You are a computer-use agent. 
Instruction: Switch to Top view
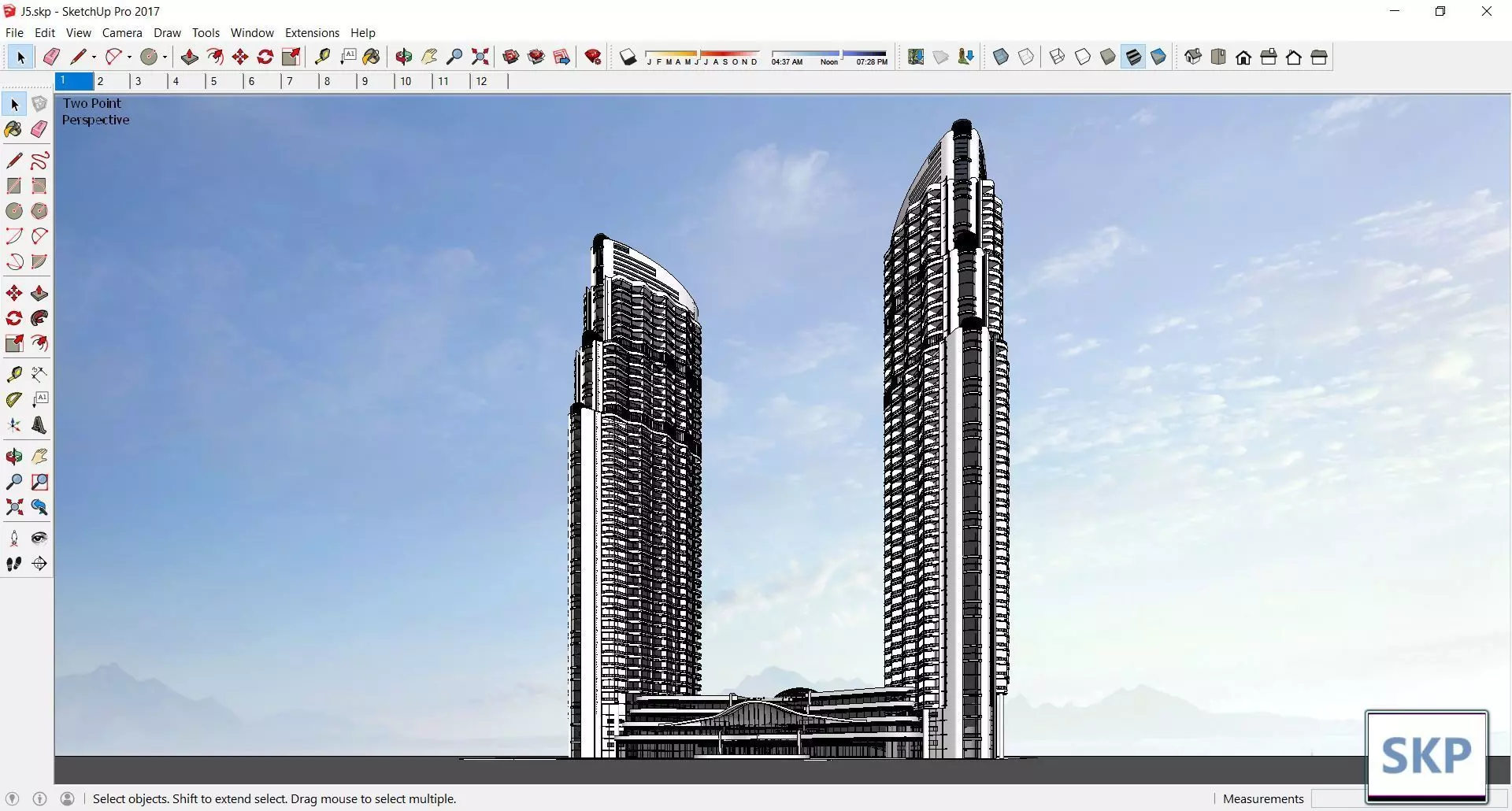[1218, 57]
